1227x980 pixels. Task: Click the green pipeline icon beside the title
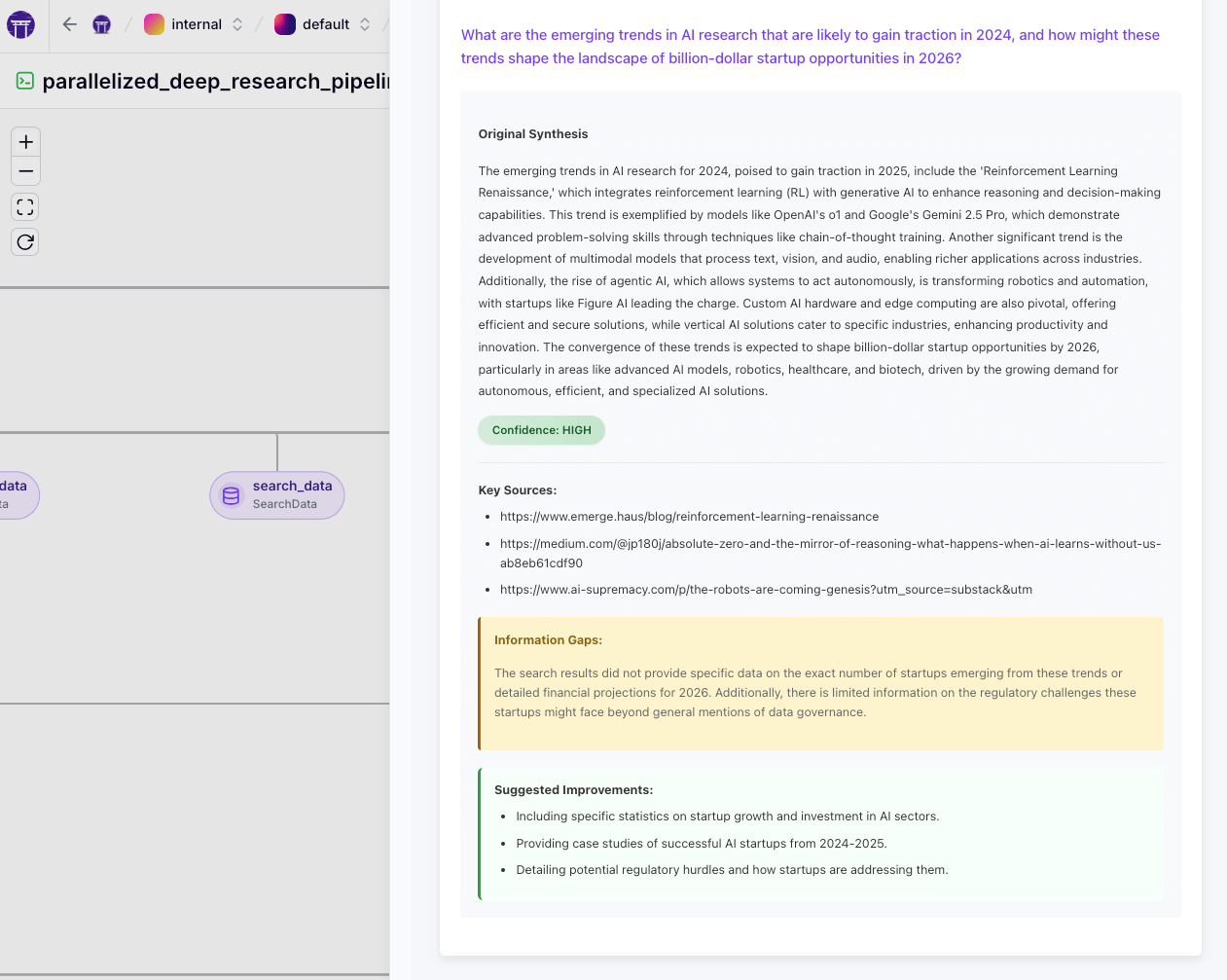(25, 81)
